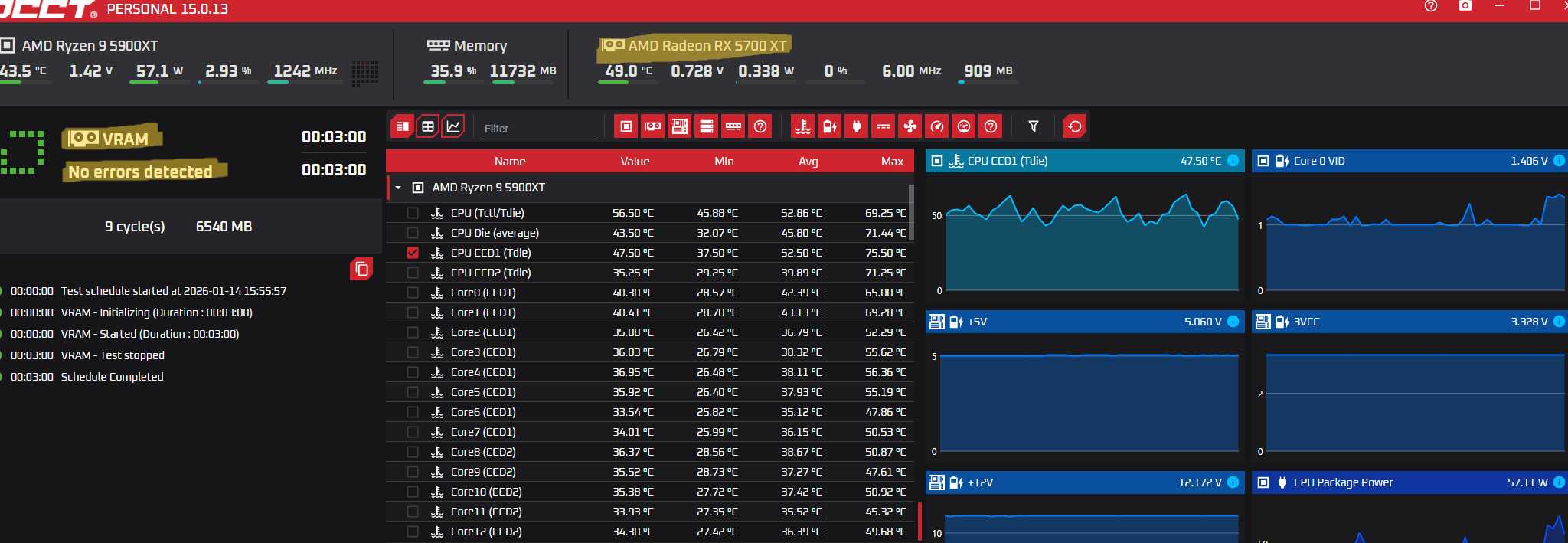The height and width of the screenshot is (543, 1568).
Task: Toggle motherboard sensors filter icon
Action: click(x=680, y=126)
